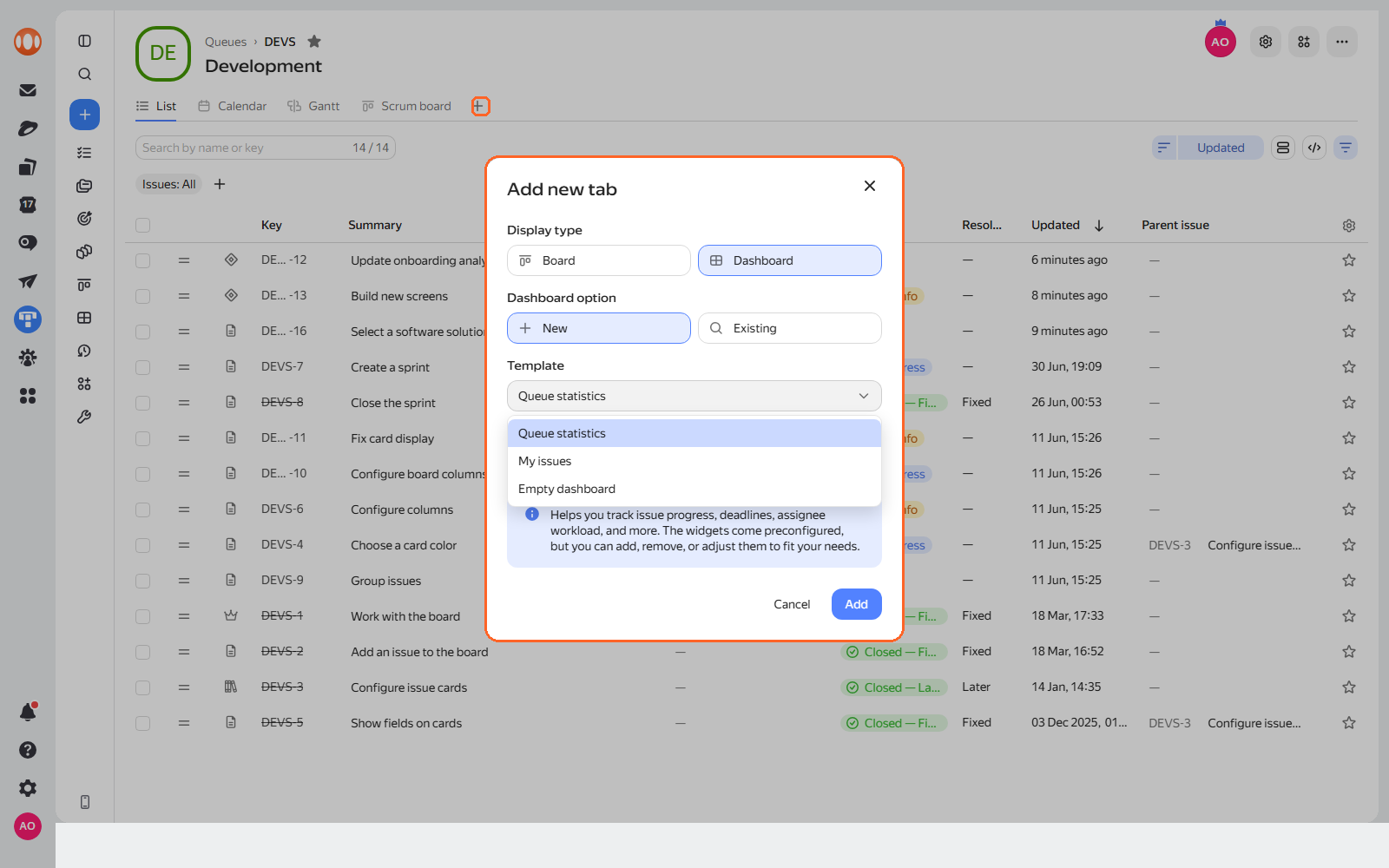Open the goals target icon in sidebar
Viewport: 1389px width, 868px height.
click(x=84, y=219)
